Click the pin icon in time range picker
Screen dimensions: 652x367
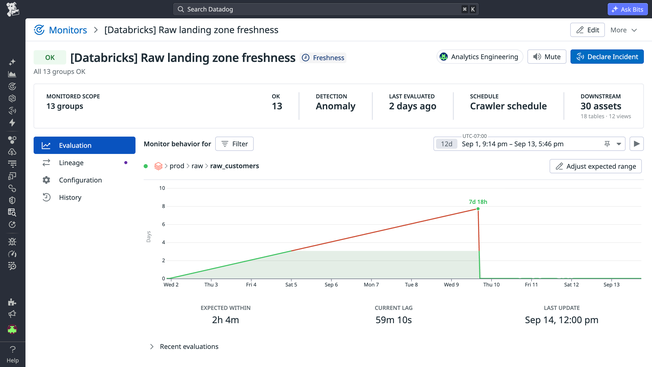click(x=607, y=144)
